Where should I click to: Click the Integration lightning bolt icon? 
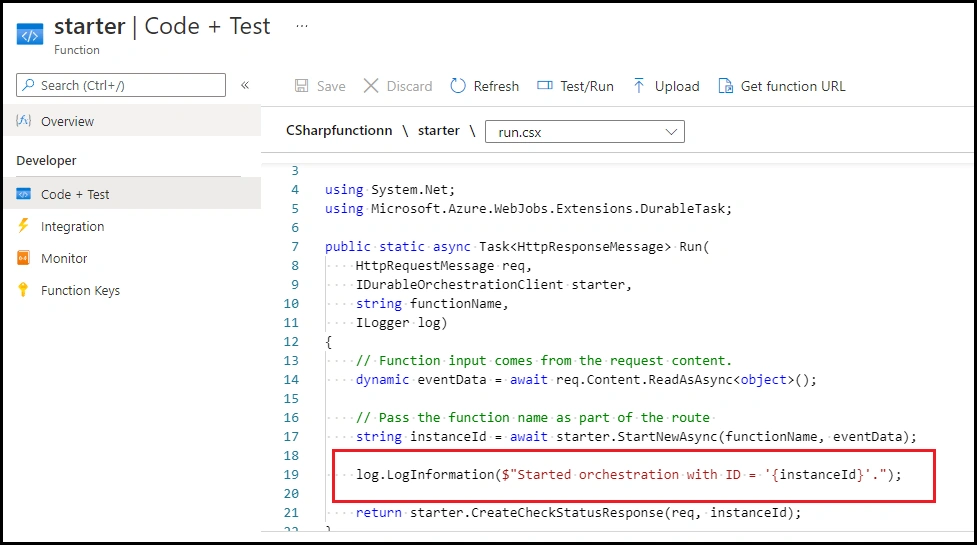(x=23, y=225)
